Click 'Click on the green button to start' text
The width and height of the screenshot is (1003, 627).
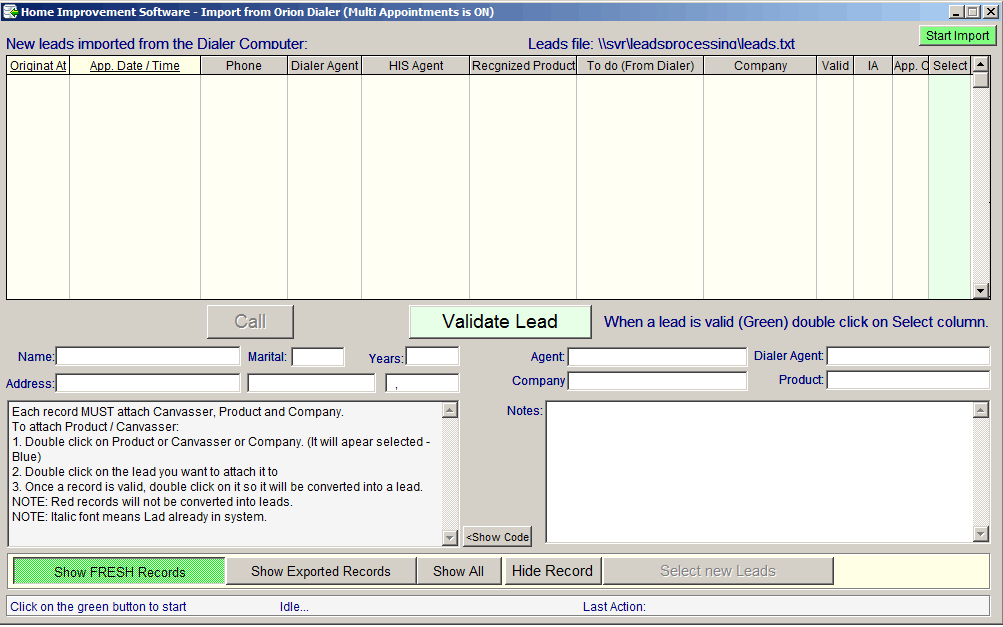[x=98, y=607]
